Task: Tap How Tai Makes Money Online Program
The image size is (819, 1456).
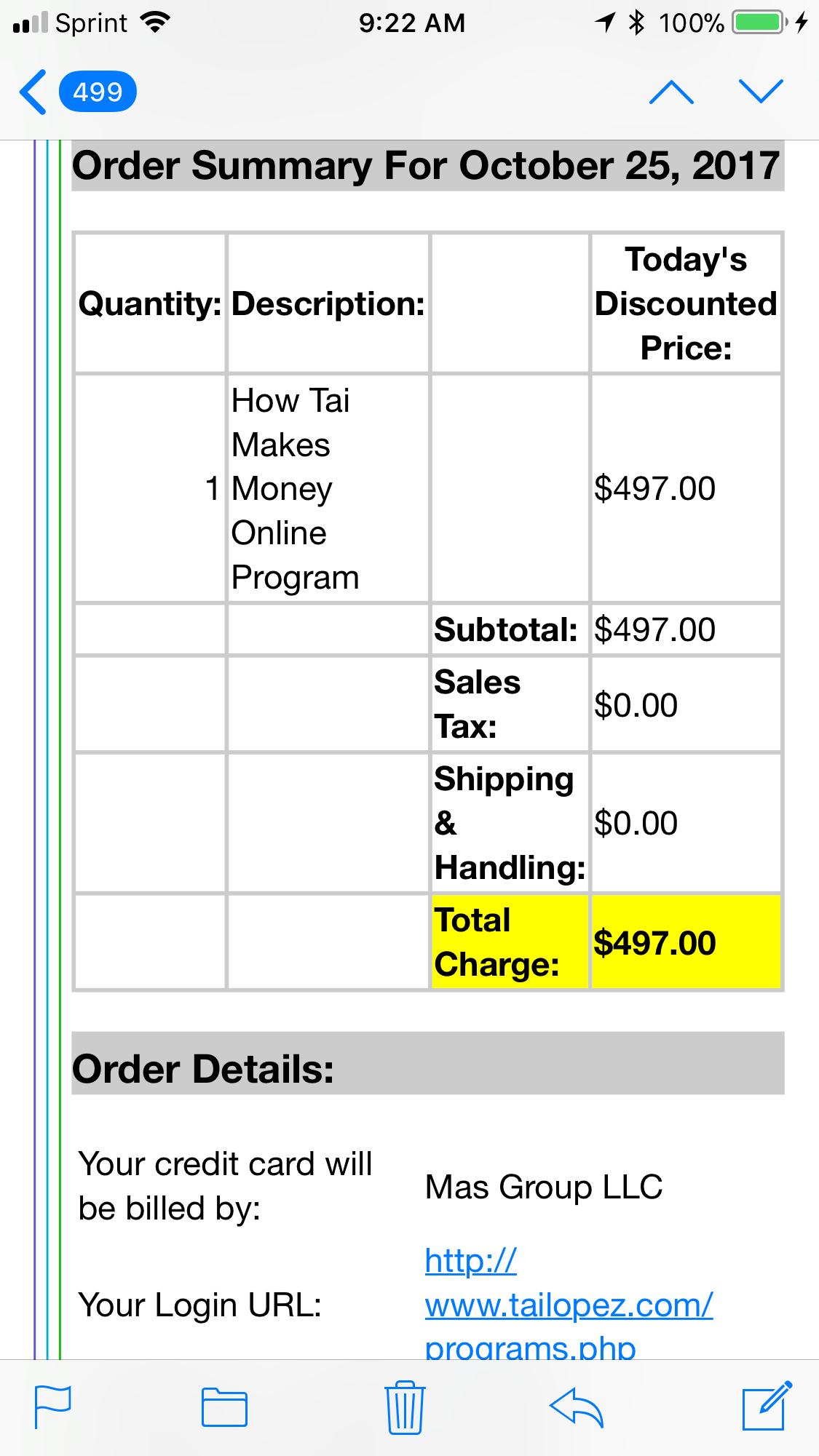Action: (296, 489)
